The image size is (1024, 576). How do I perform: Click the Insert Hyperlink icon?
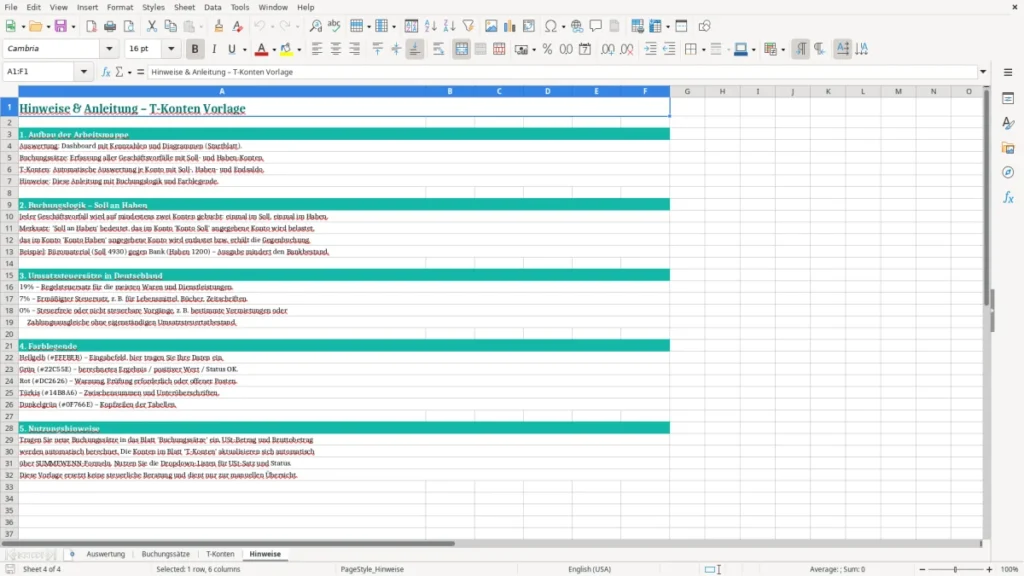[x=577, y=26]
